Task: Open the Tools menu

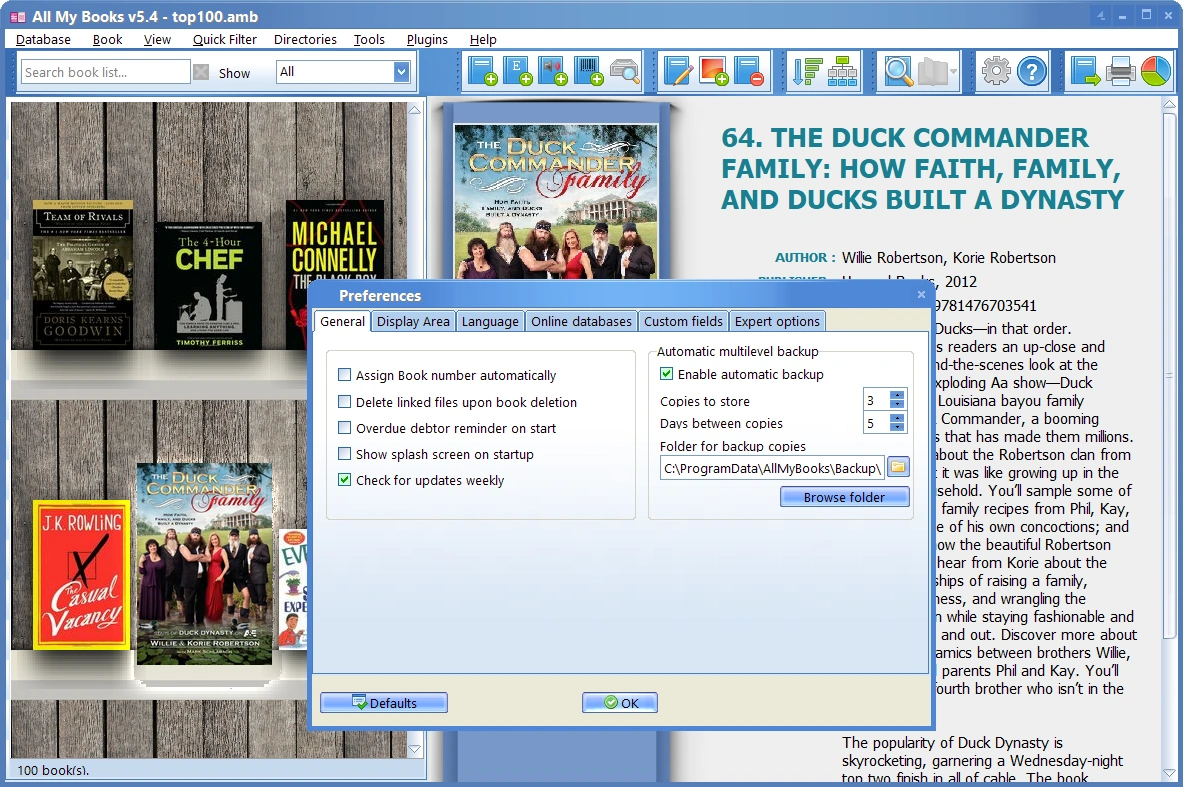Action: (369, 39)
